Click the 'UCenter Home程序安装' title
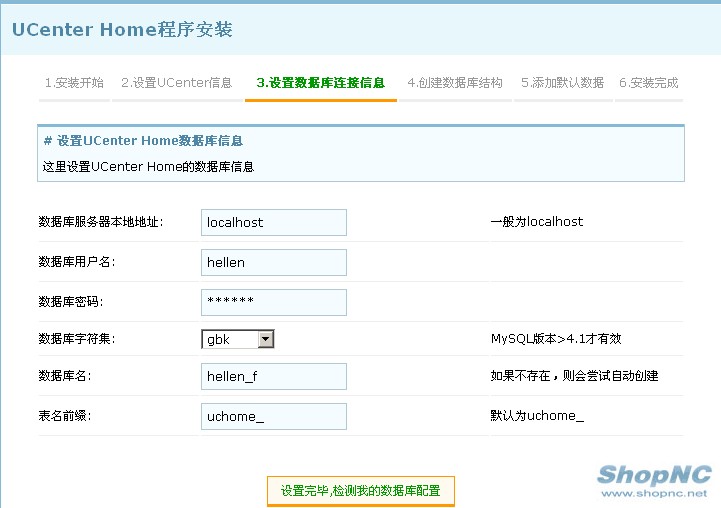 tap(122, 29)
